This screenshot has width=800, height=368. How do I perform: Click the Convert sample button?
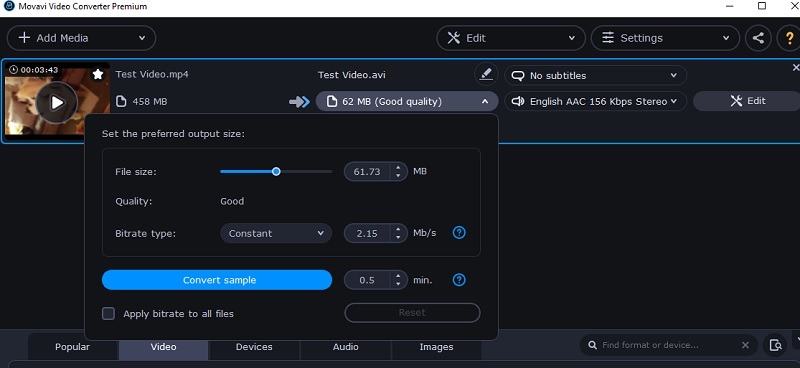(217, 280)
